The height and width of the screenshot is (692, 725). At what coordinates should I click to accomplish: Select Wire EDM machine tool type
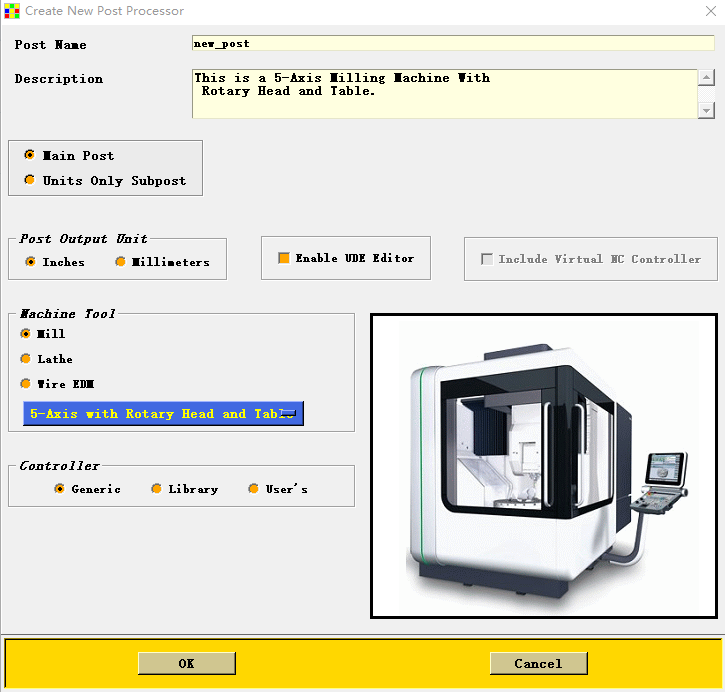26,384
